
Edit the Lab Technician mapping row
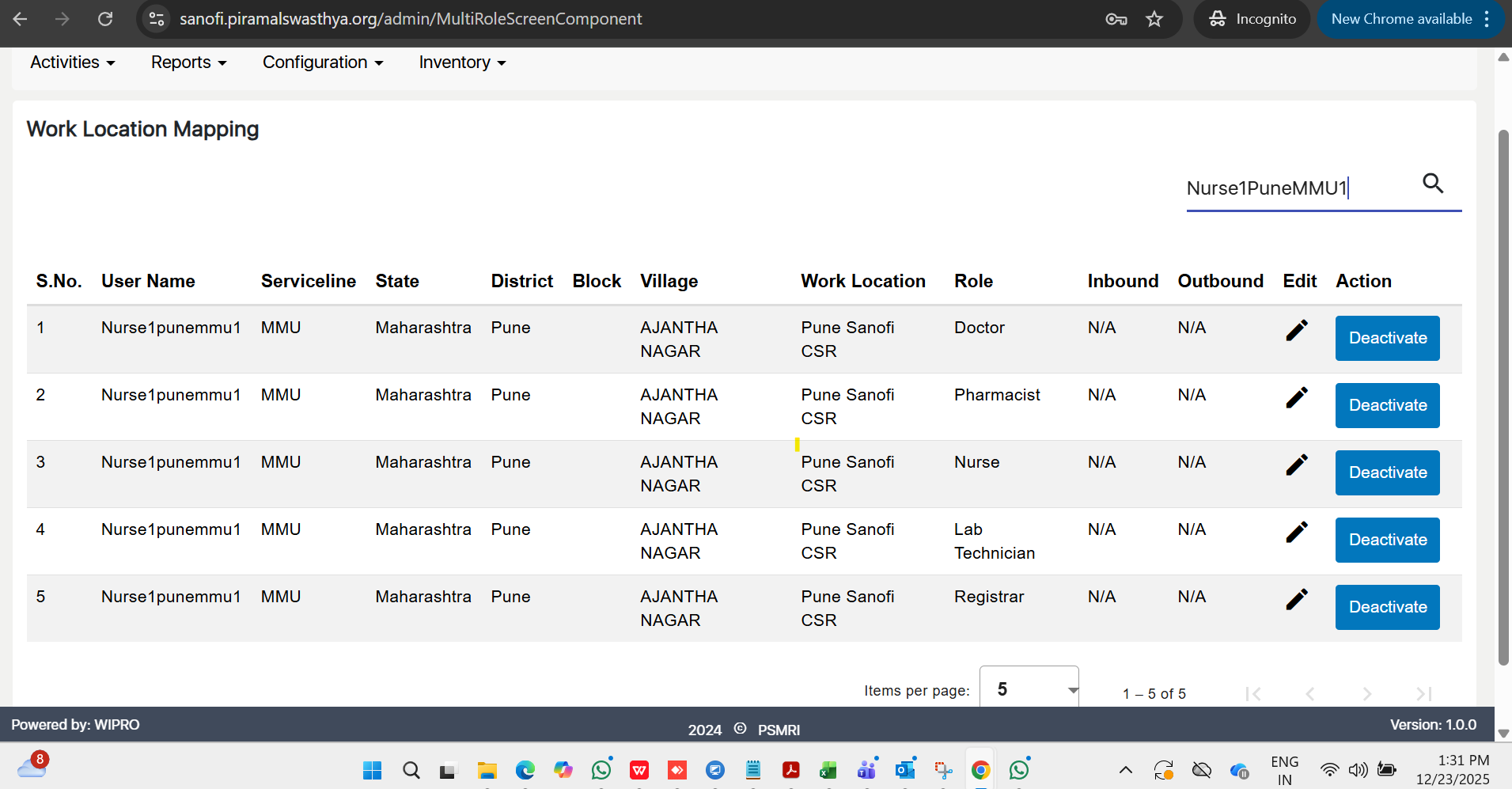pyautogui.click(x=1296, y=532)
